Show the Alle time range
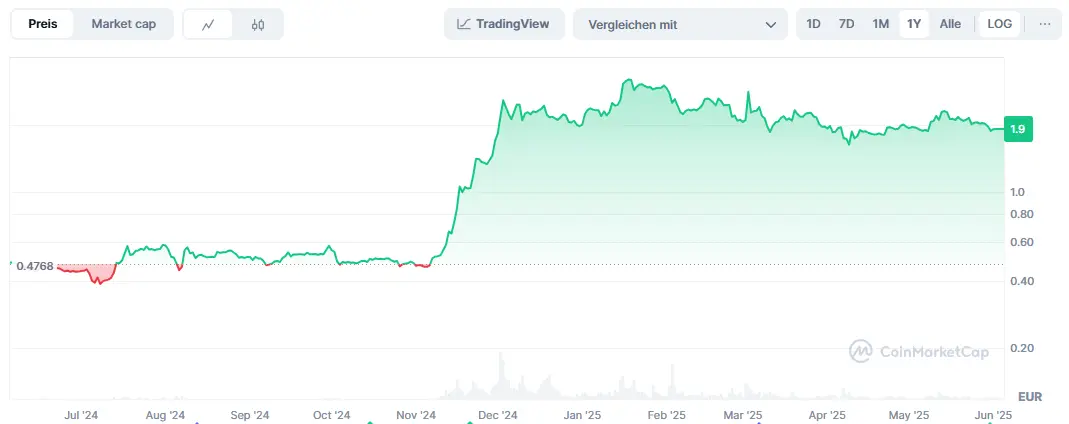Image resolution: width=1069 pixels, height=424 pixels. click(x=950, y=24)
